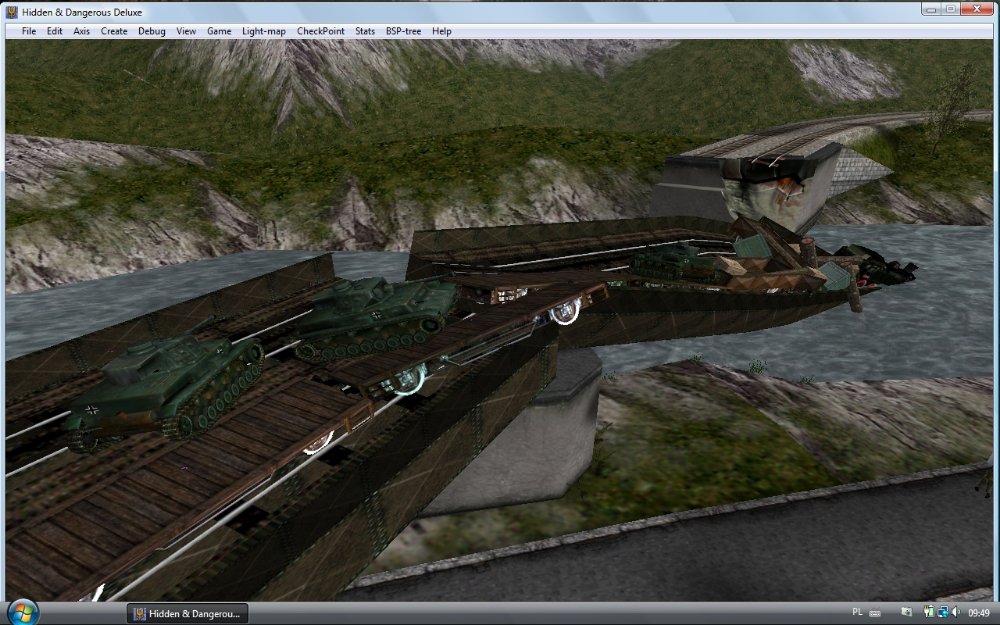Screen dimensions: 1000x625
Task: Maximize the Hidden & Dangerous Deluxe window
Action: click(x=950, y=9)
